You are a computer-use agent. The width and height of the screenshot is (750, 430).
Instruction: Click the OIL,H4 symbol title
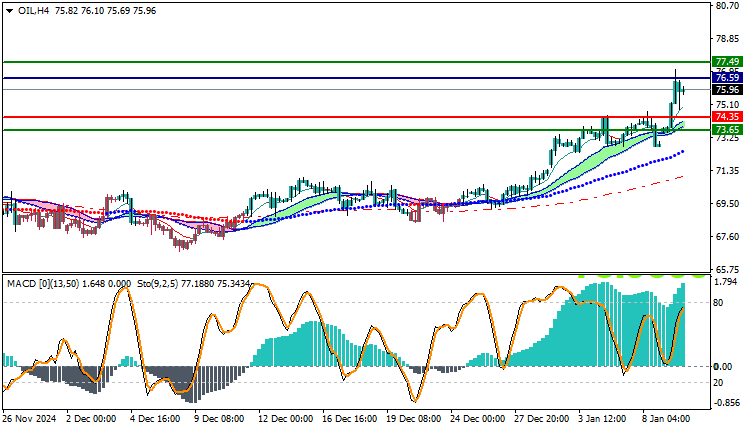click(33, 11)
